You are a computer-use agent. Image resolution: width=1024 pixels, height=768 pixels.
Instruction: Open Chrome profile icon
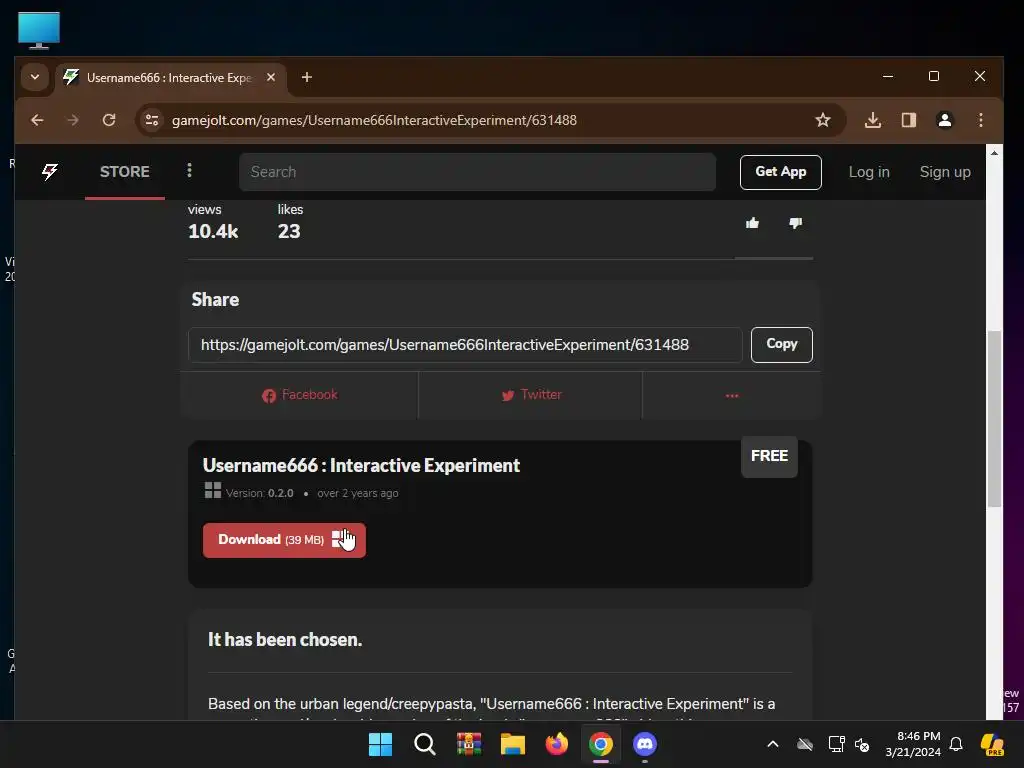point(944,120)
